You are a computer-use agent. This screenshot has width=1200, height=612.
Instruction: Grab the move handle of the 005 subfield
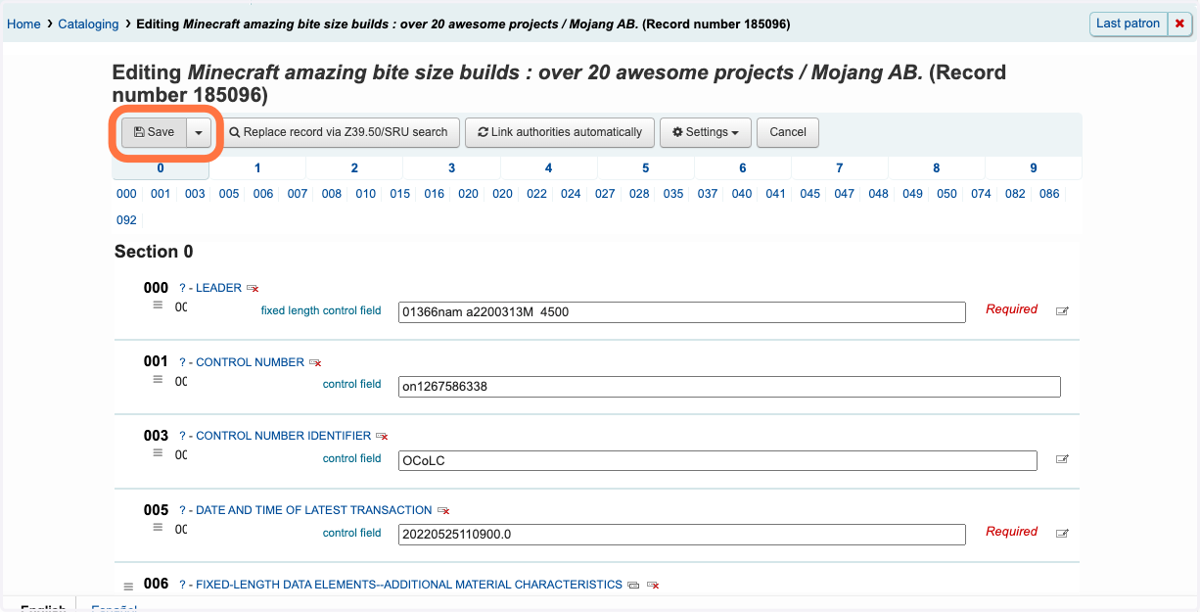[x=157, y=527]
